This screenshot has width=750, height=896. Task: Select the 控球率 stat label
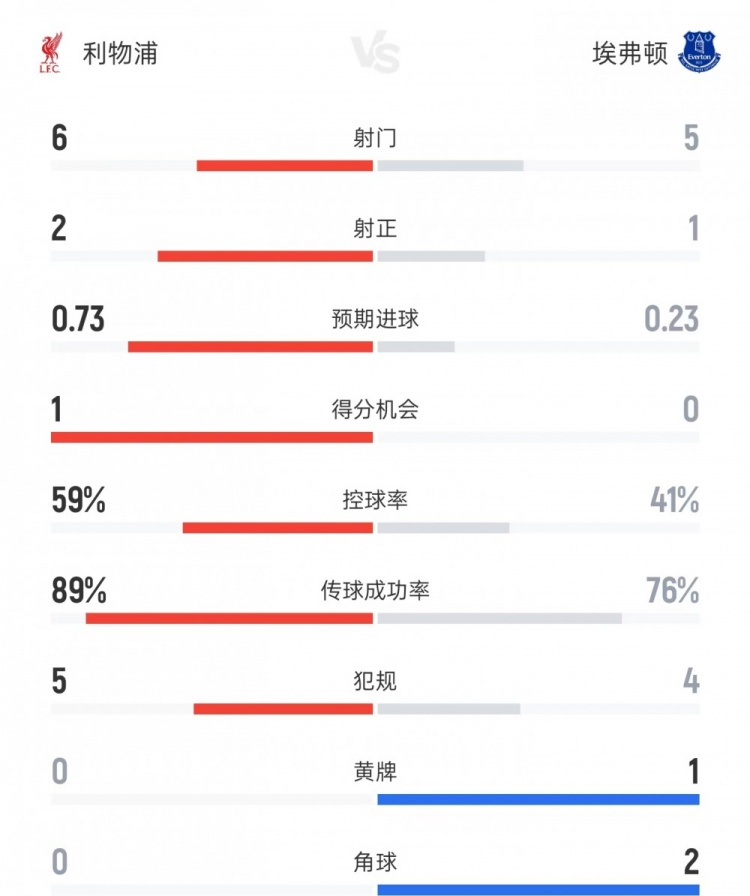pyautogui.click(x=375, y=500)
